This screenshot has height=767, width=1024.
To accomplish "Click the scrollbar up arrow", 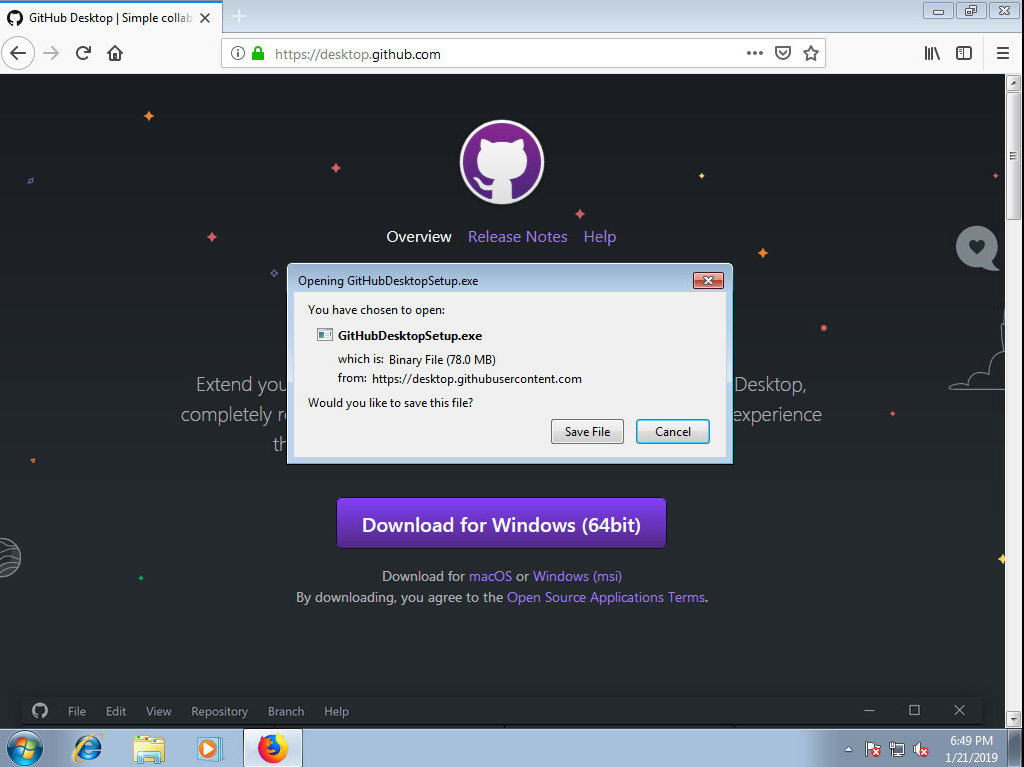I will click(1013, 83).
